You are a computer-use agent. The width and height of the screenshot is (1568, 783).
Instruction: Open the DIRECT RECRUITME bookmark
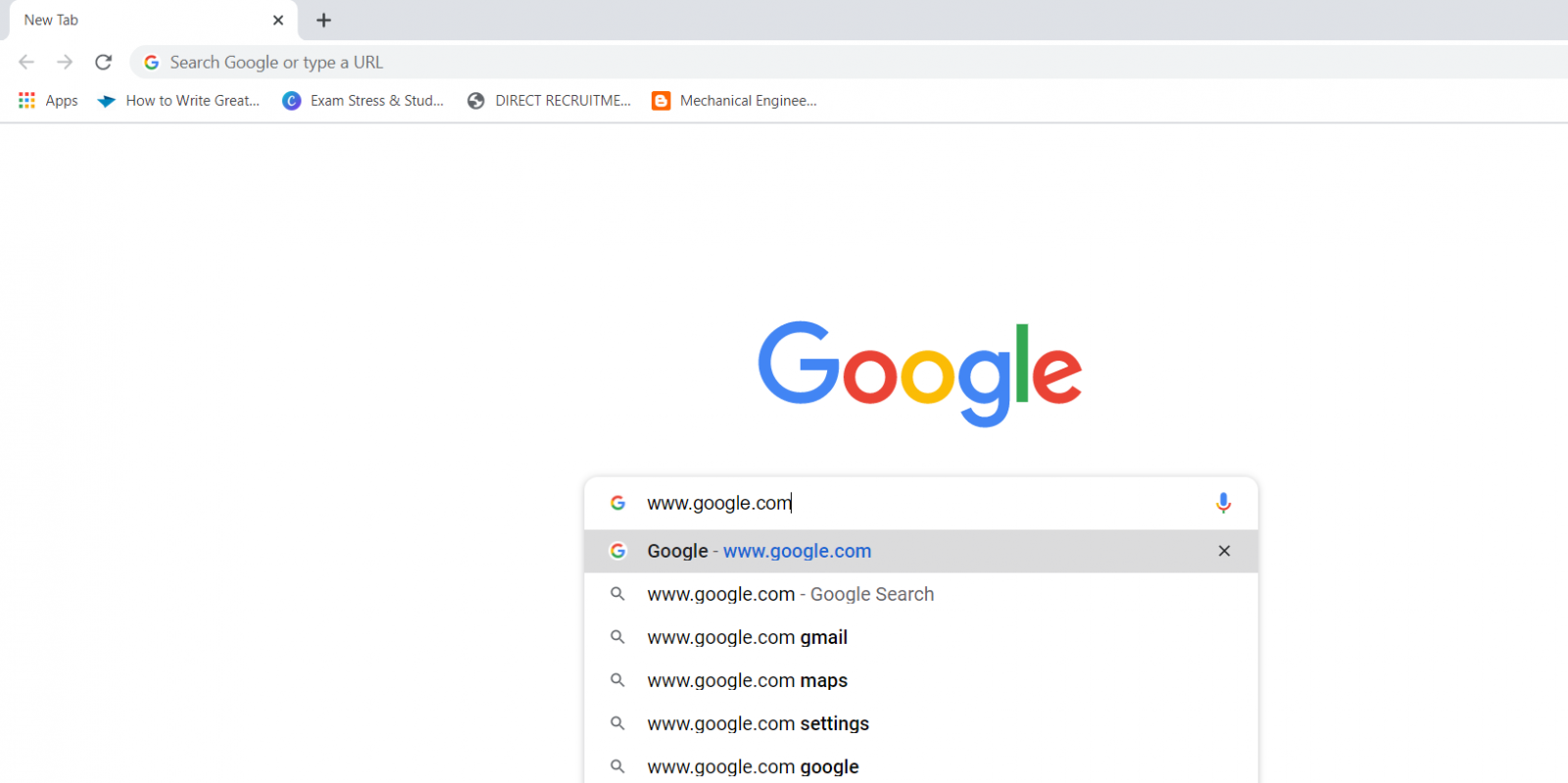pos(549,100)
